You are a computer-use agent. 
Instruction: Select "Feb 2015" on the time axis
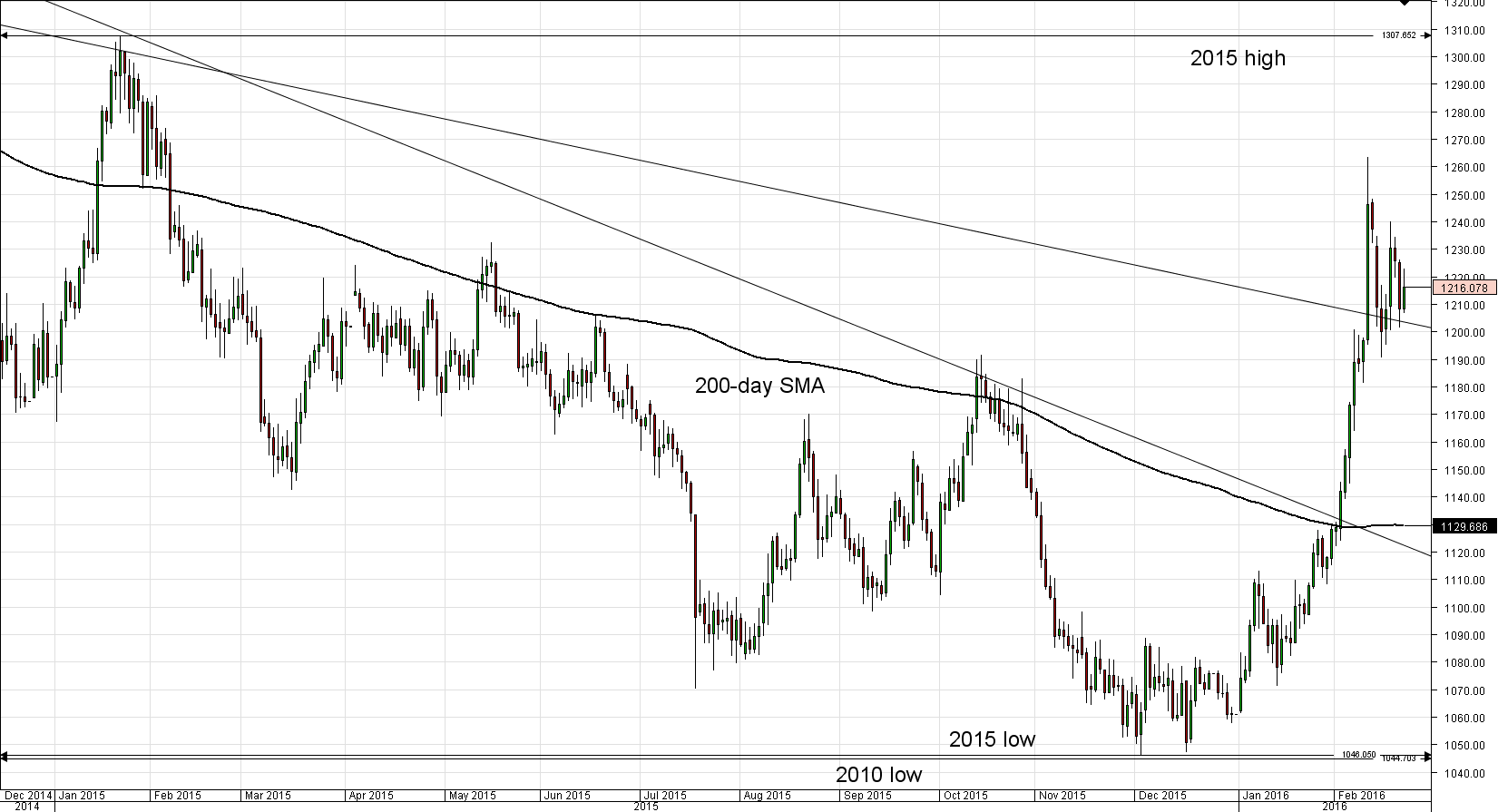178,796
